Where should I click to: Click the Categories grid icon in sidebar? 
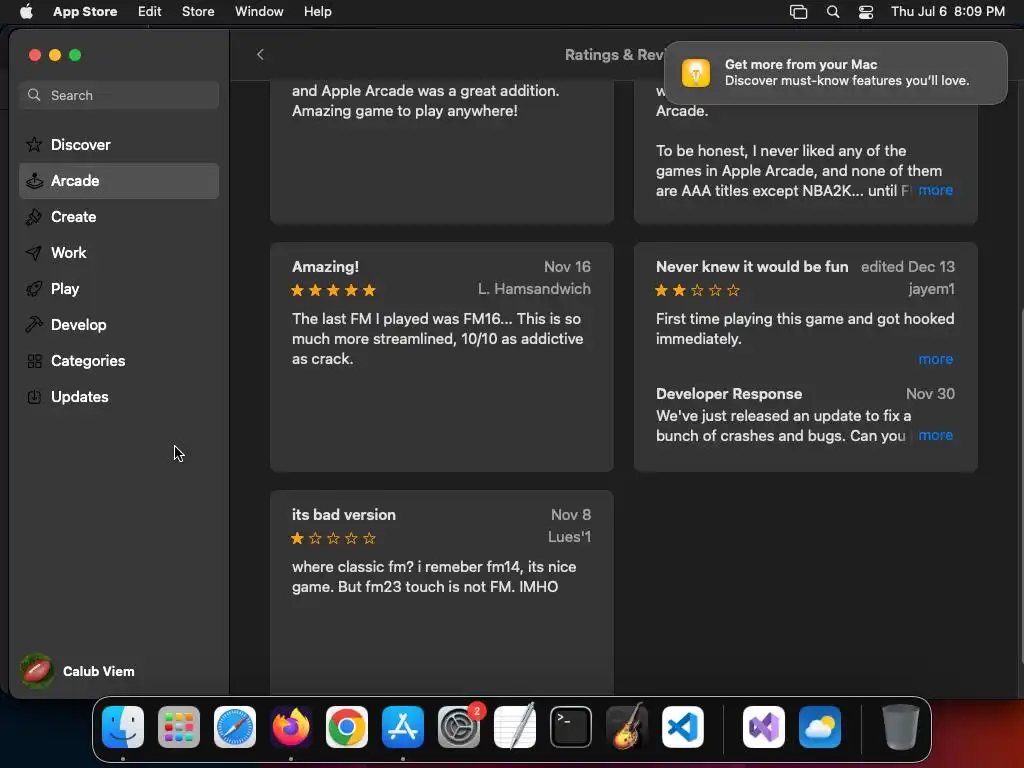[34, 360]
